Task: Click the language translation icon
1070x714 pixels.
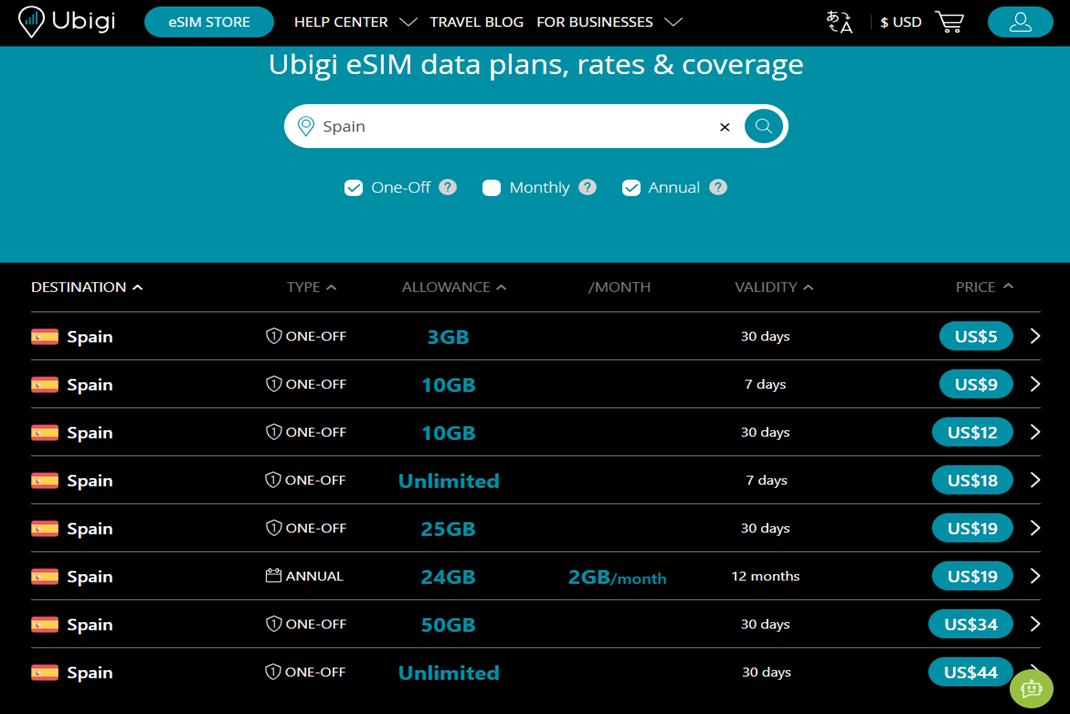Action: click(839, 22)
